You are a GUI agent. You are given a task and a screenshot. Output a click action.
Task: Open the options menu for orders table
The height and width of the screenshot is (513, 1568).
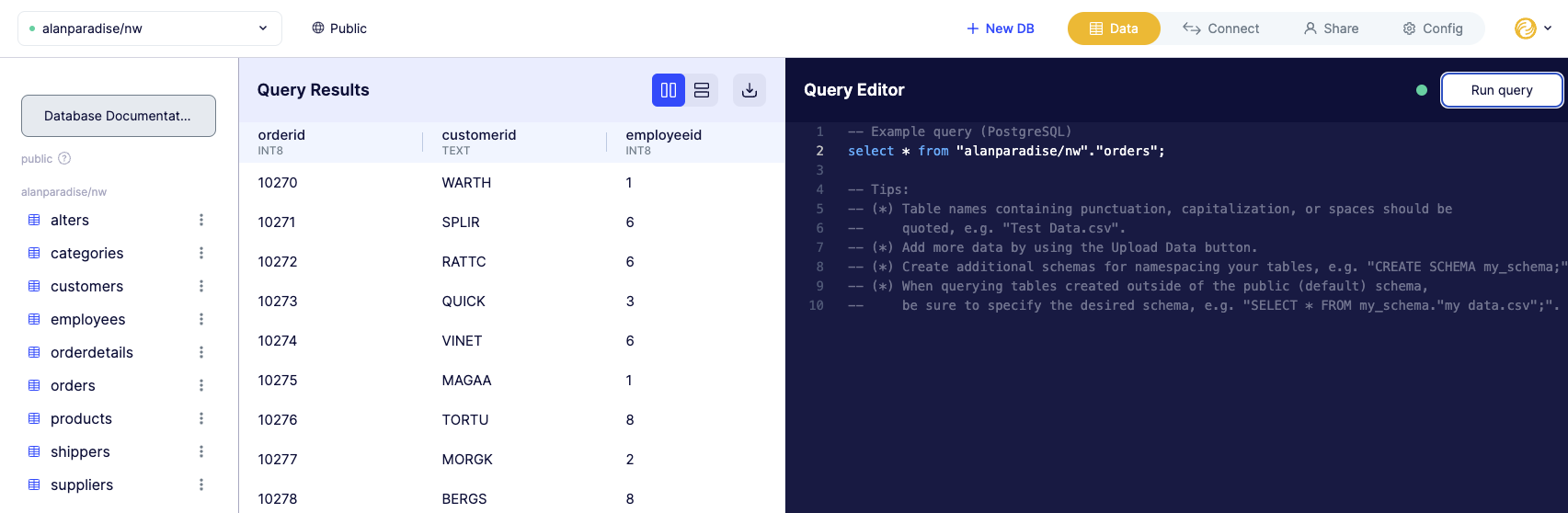pyautogui.click(x=201, y=385)
